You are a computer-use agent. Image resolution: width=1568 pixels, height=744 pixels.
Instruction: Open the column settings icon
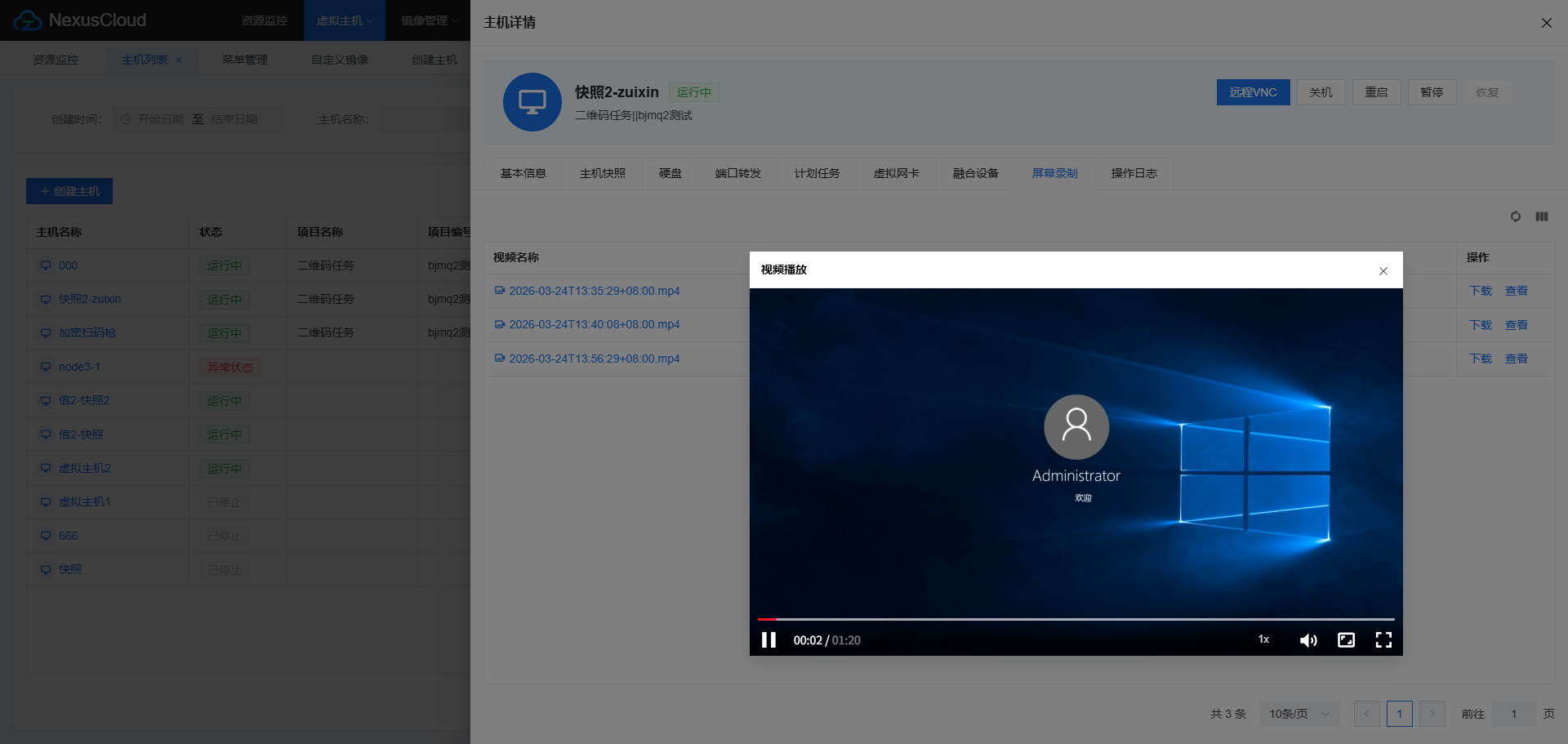(x=1542, y=216)
